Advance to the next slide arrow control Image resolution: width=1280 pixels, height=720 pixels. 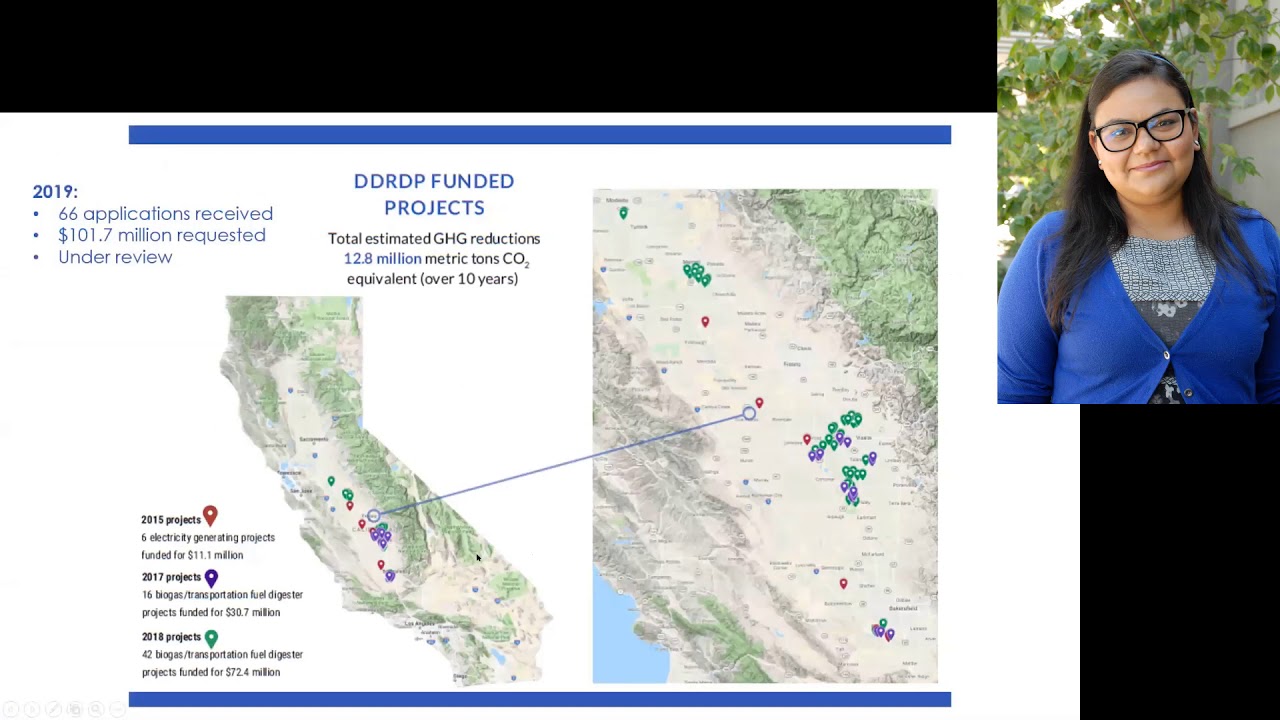(x=32, y=709)
